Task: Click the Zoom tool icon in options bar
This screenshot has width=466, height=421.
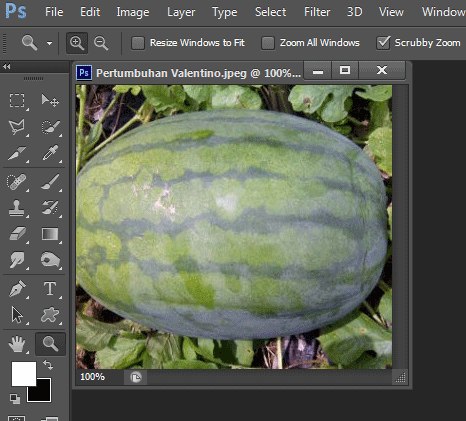Action: pos(29,43)
